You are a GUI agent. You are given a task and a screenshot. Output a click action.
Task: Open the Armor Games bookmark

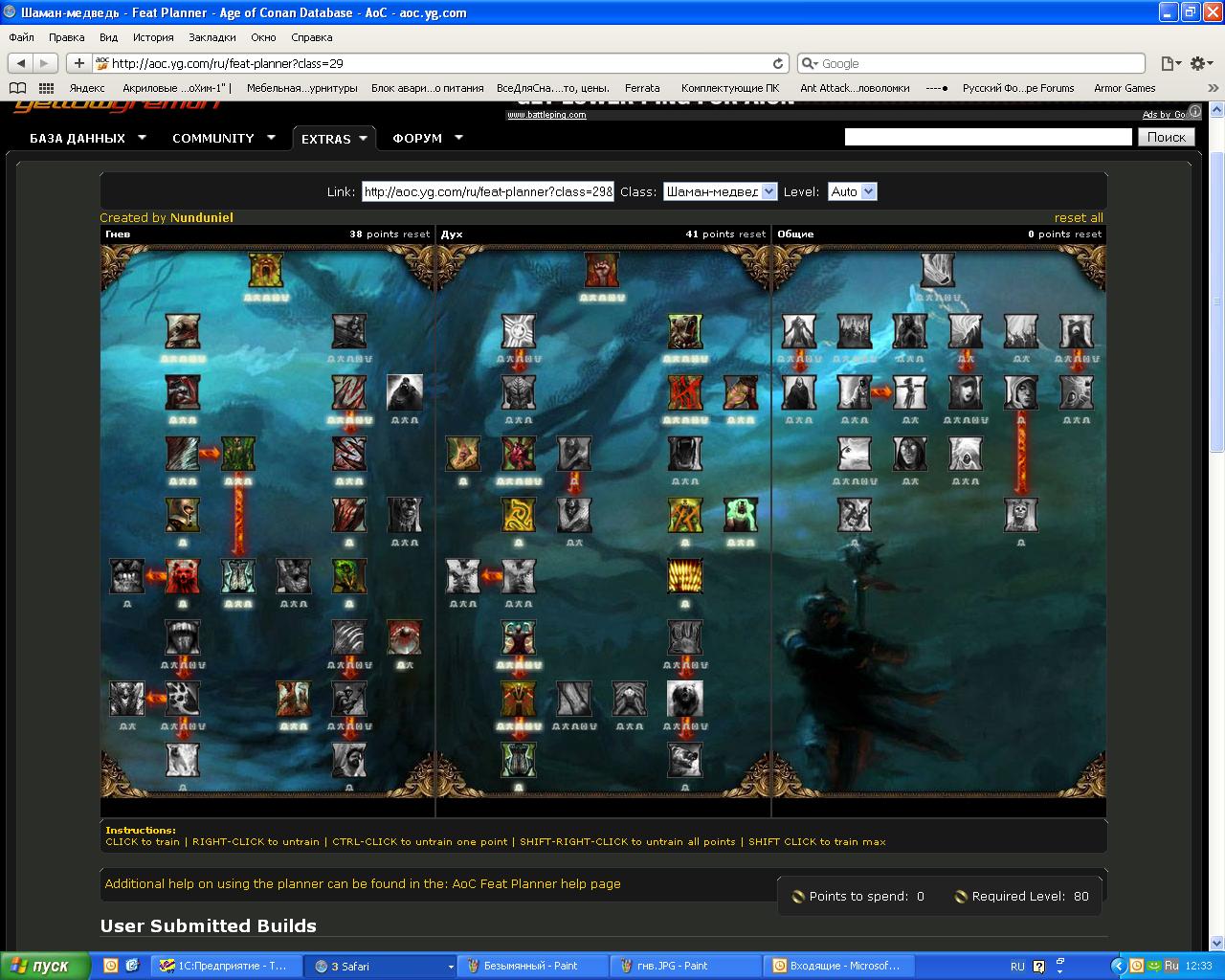point(1125,88)
